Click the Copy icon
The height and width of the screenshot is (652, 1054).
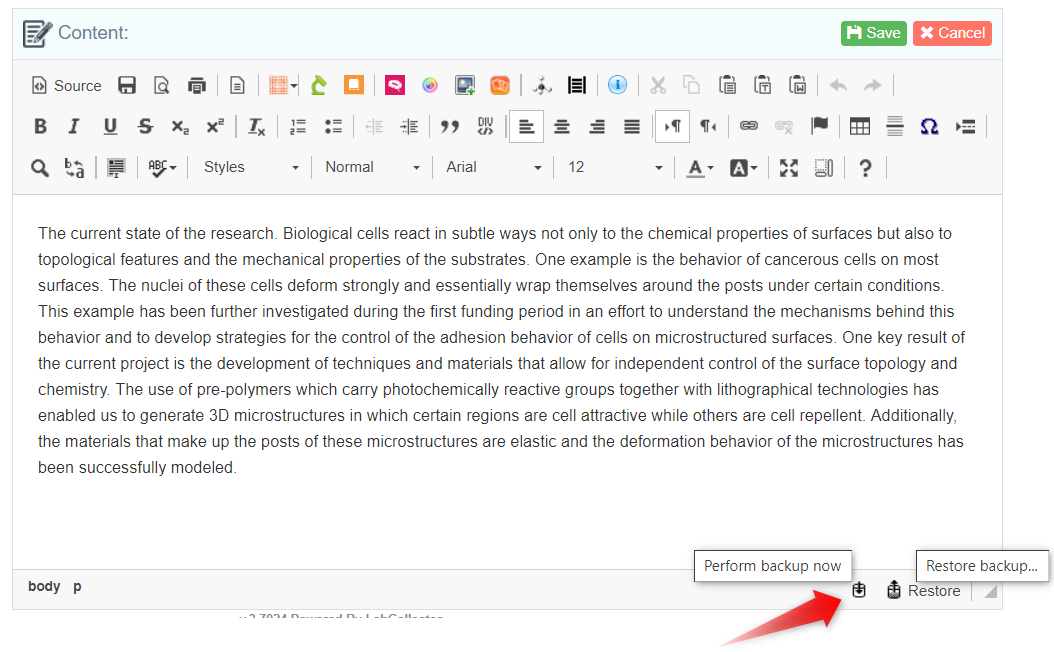[x=692, y=85]
